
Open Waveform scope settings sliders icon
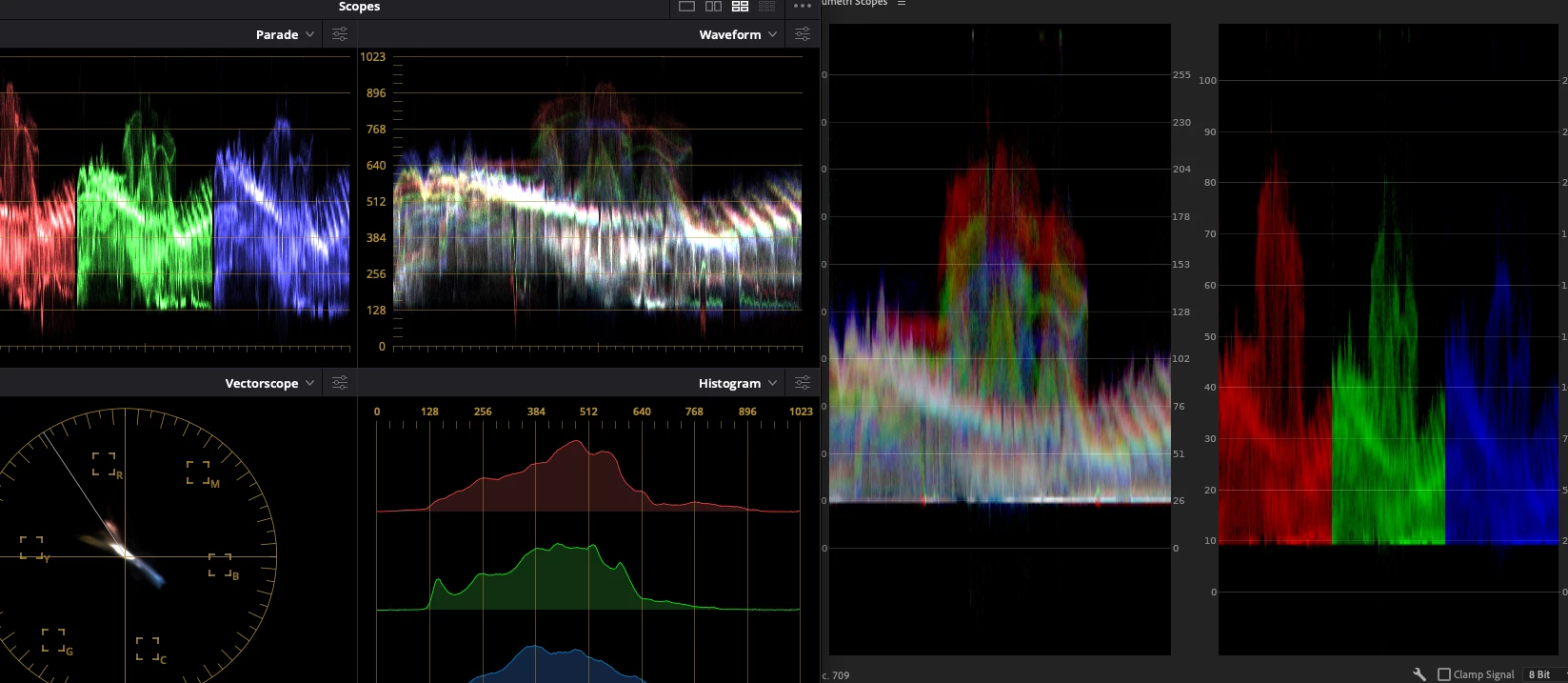803,34
